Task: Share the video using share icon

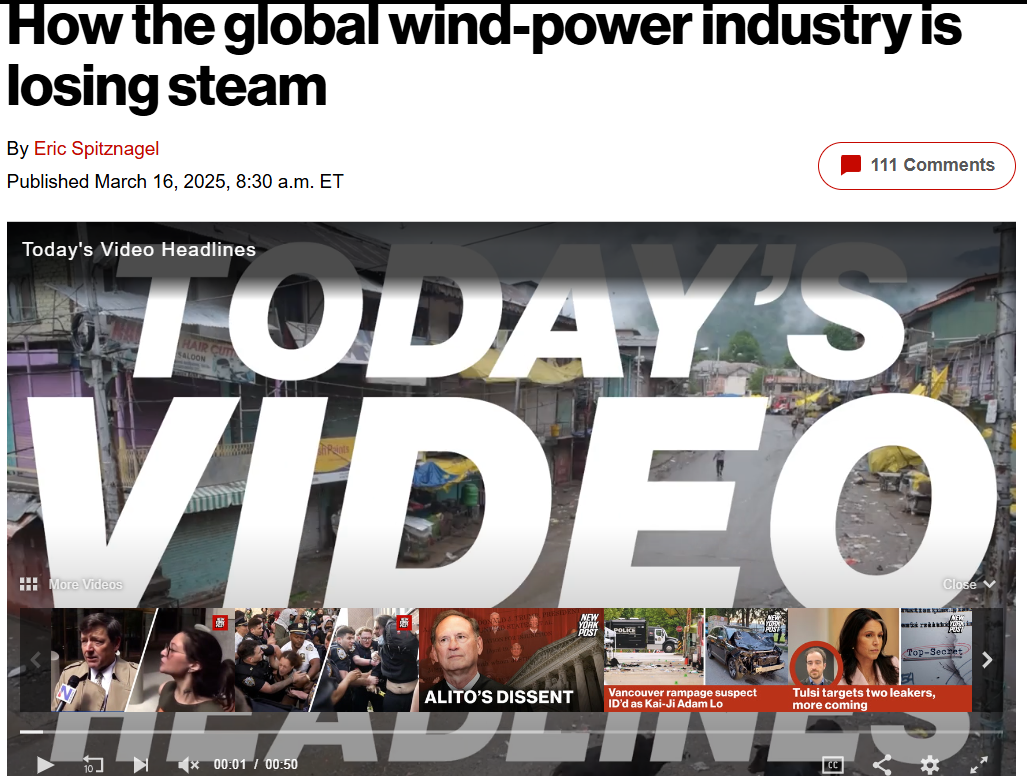Action: point(882,764)
